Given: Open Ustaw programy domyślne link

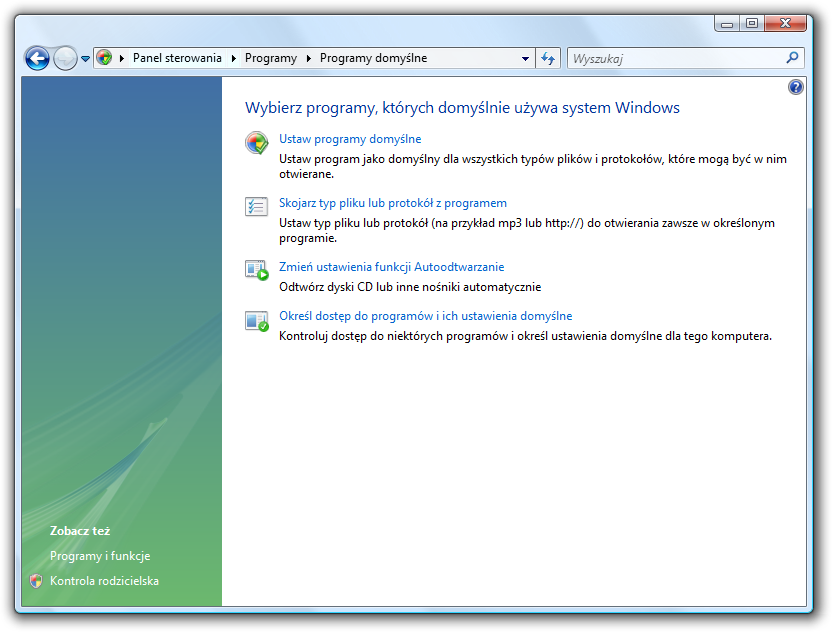Looking at the screenshot, I should click(x=350, y=139).
